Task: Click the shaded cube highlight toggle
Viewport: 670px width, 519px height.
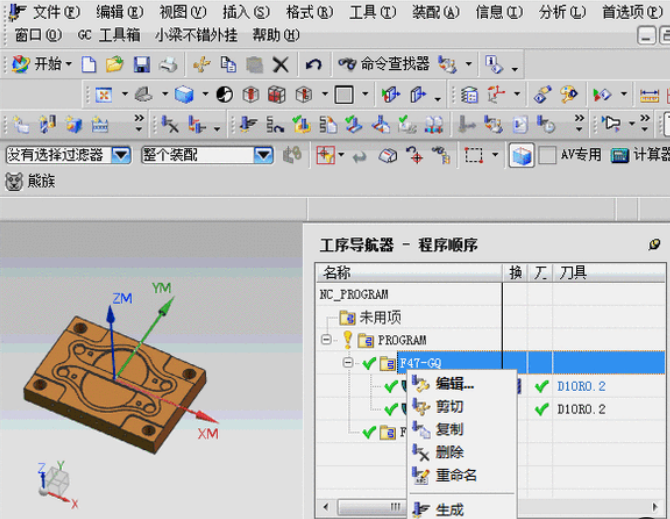Action: (x=521, y=155)
